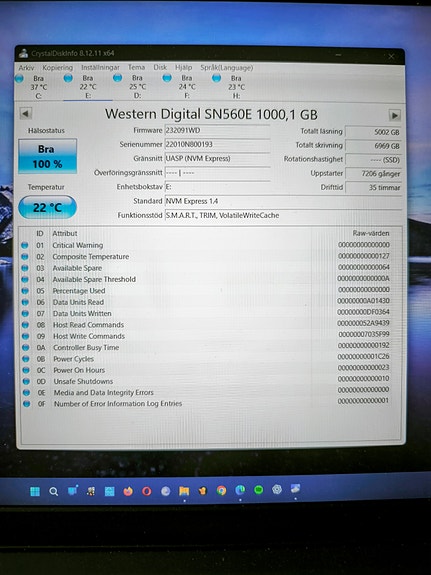Open the Tema menu
The image size is (431, 575).
point(136,67)
